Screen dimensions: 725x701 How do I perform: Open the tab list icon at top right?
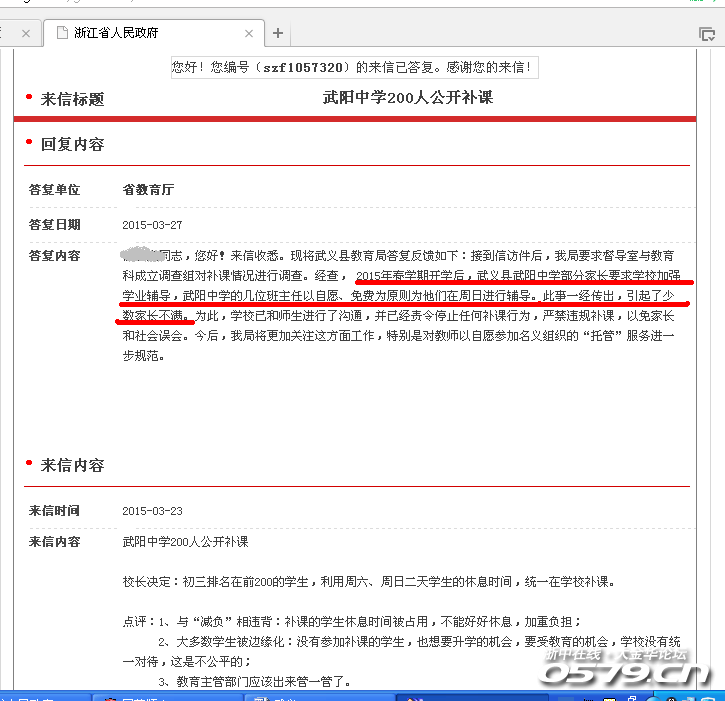[707, 34]
